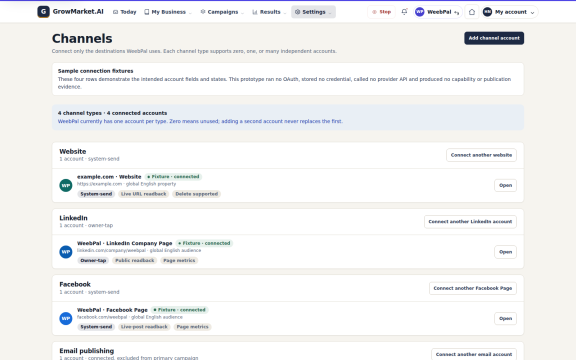The height and width of the screenshot is (360, 576).
Task: Click the Channels page heading
Action: 82,39
